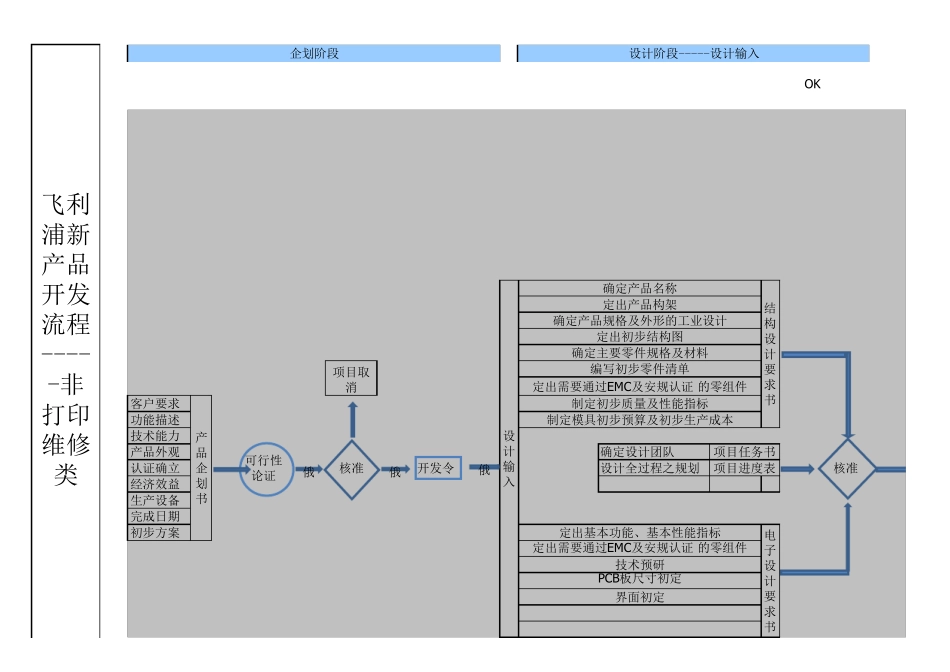Image resolution: width=950 pixels, height=672 pixels.
Task: Click the 核准 diamond after 项目进度表
Action: tap(847, 469)
